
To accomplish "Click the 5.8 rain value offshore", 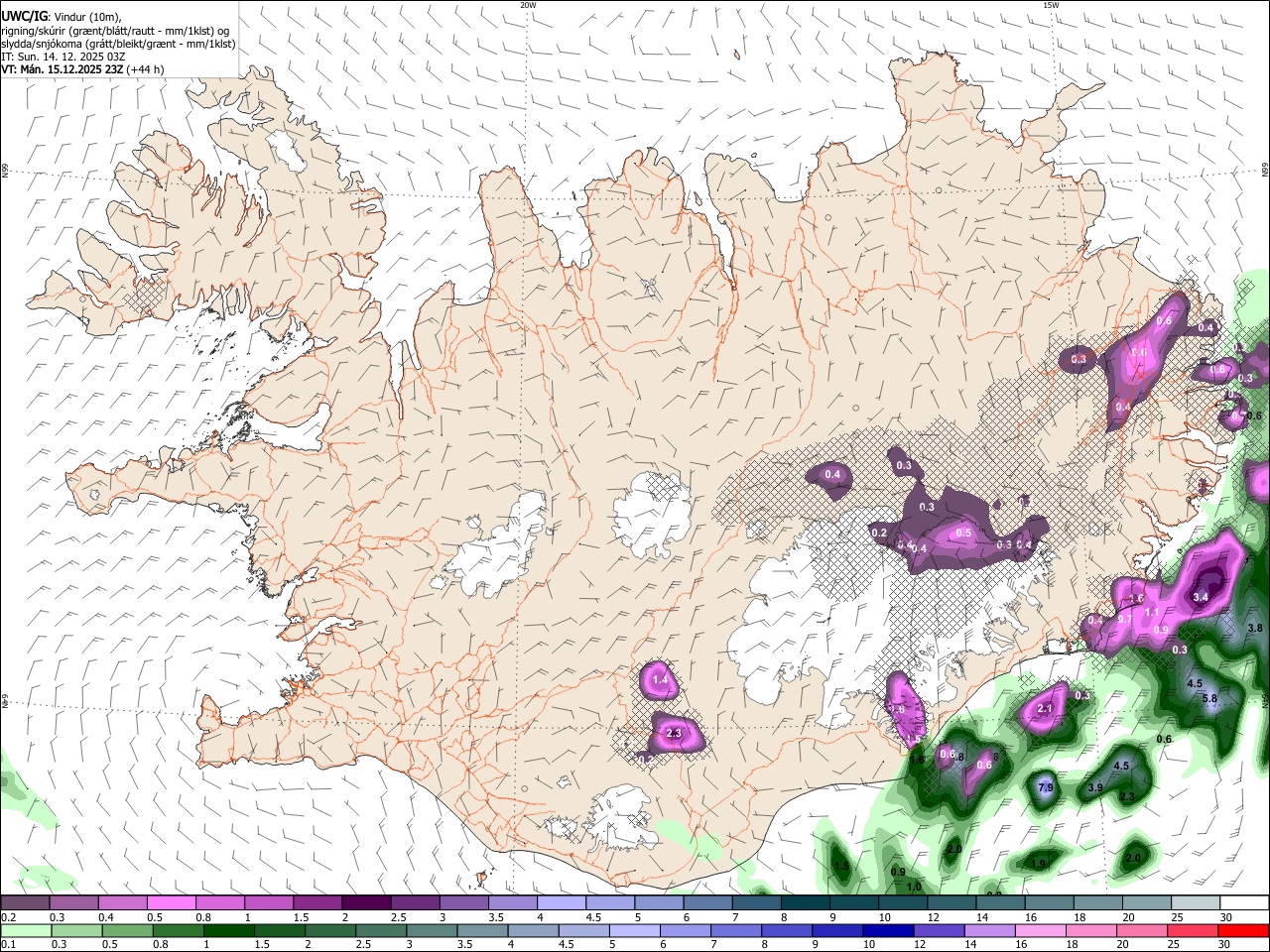I will pyautogui.click(x=1209, y=699).
